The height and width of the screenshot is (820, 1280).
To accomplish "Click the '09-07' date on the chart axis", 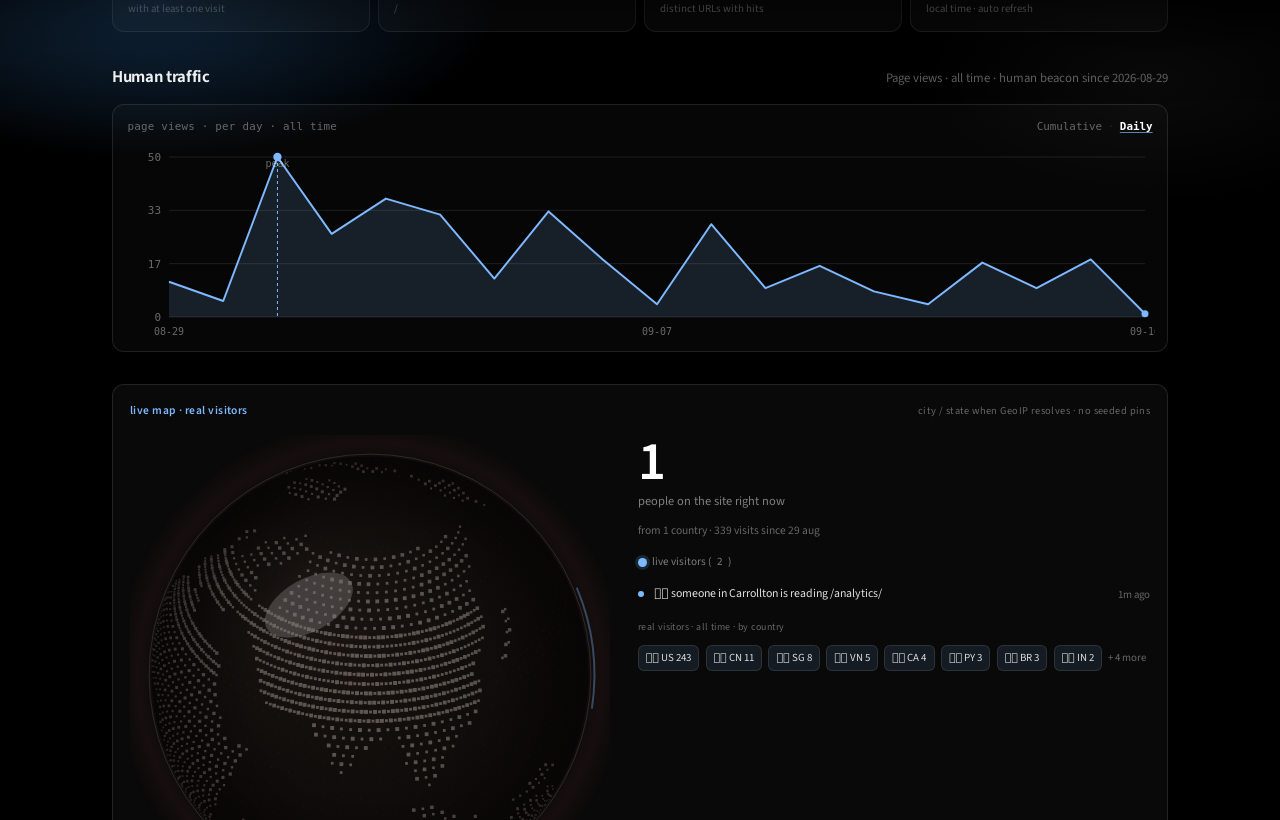I will tap(657, 331).
